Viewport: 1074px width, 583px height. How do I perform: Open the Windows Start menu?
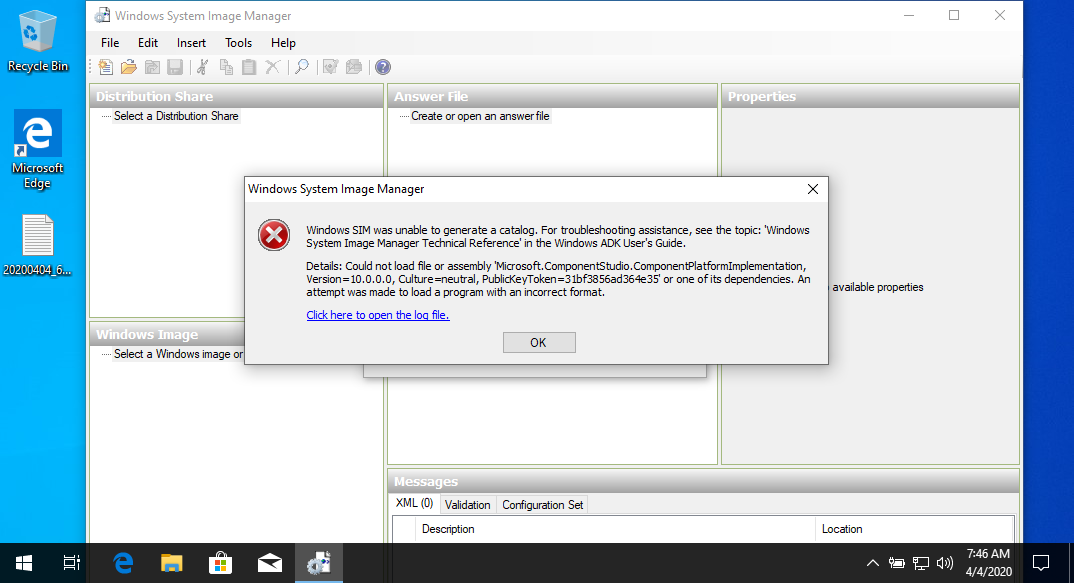tap(24, 563)
